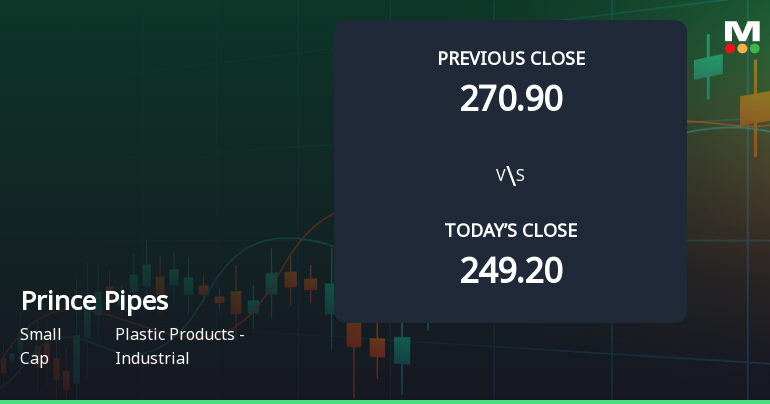Click the Small Cap label
Screen dimensions: 770x404
click(40, 346)
